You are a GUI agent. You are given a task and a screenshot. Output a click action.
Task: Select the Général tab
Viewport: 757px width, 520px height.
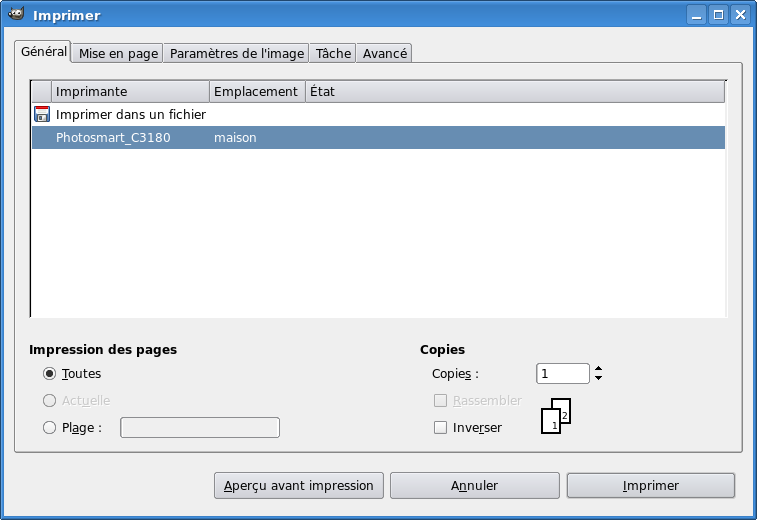tap(44, 51)
